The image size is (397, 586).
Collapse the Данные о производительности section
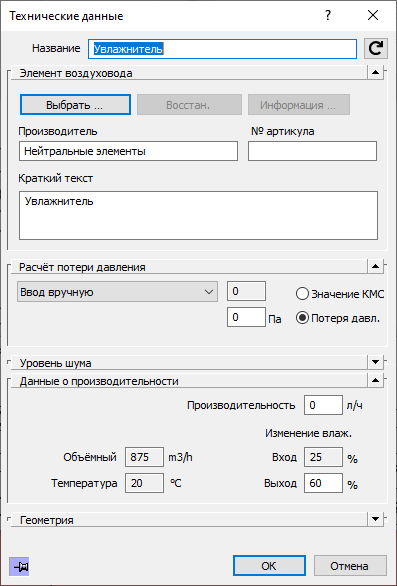tap(376, 380)
